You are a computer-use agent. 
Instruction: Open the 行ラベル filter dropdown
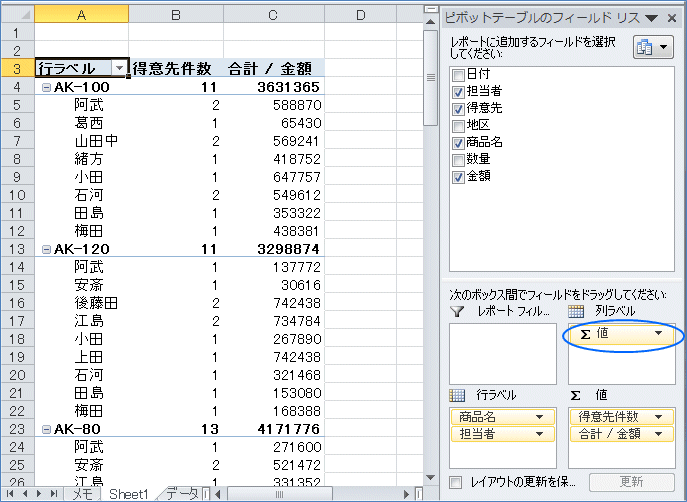click(x=119, y=68)
